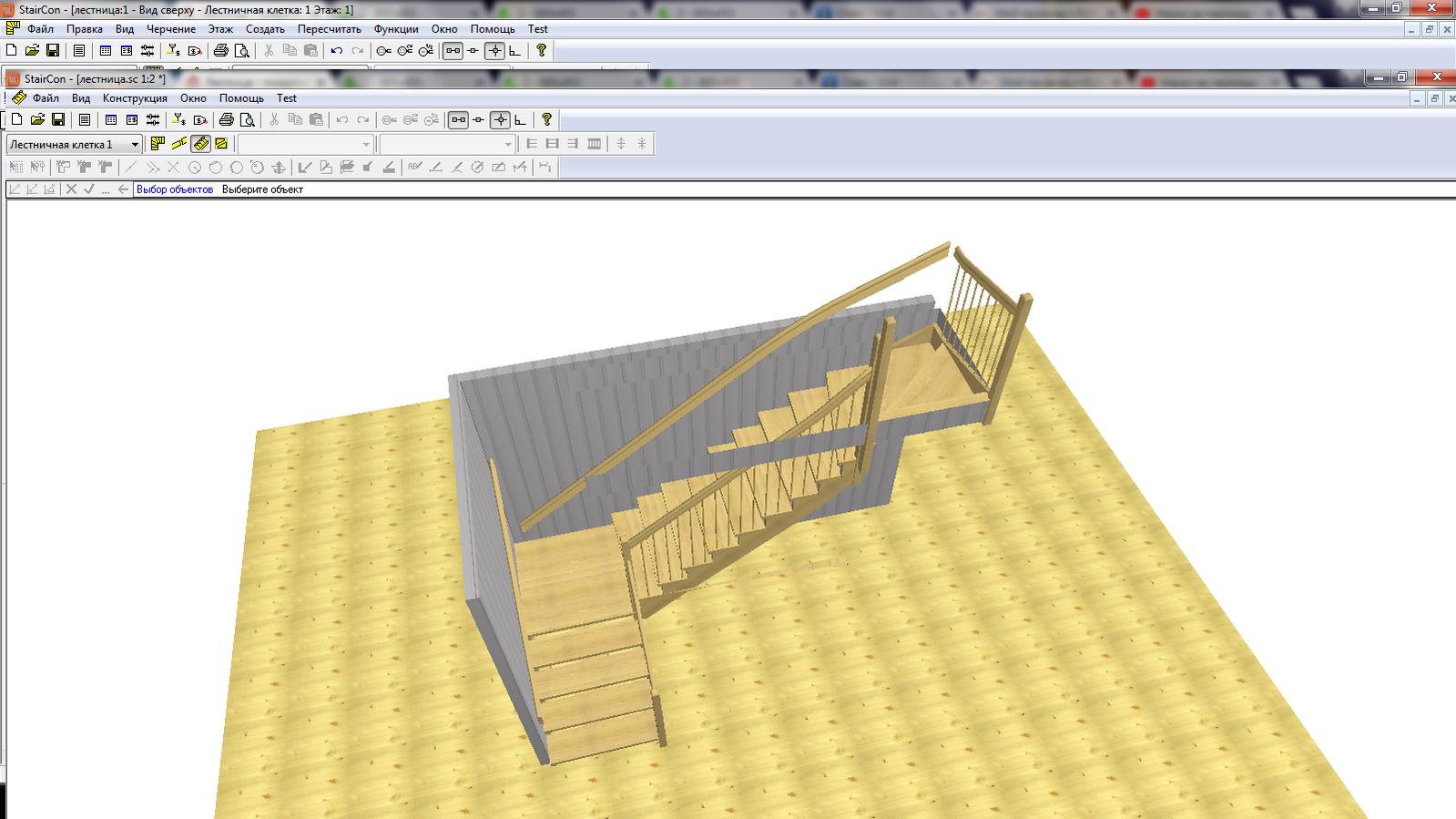Click Undo icon in back StairCon window toolbar

(x=337, y=51)
